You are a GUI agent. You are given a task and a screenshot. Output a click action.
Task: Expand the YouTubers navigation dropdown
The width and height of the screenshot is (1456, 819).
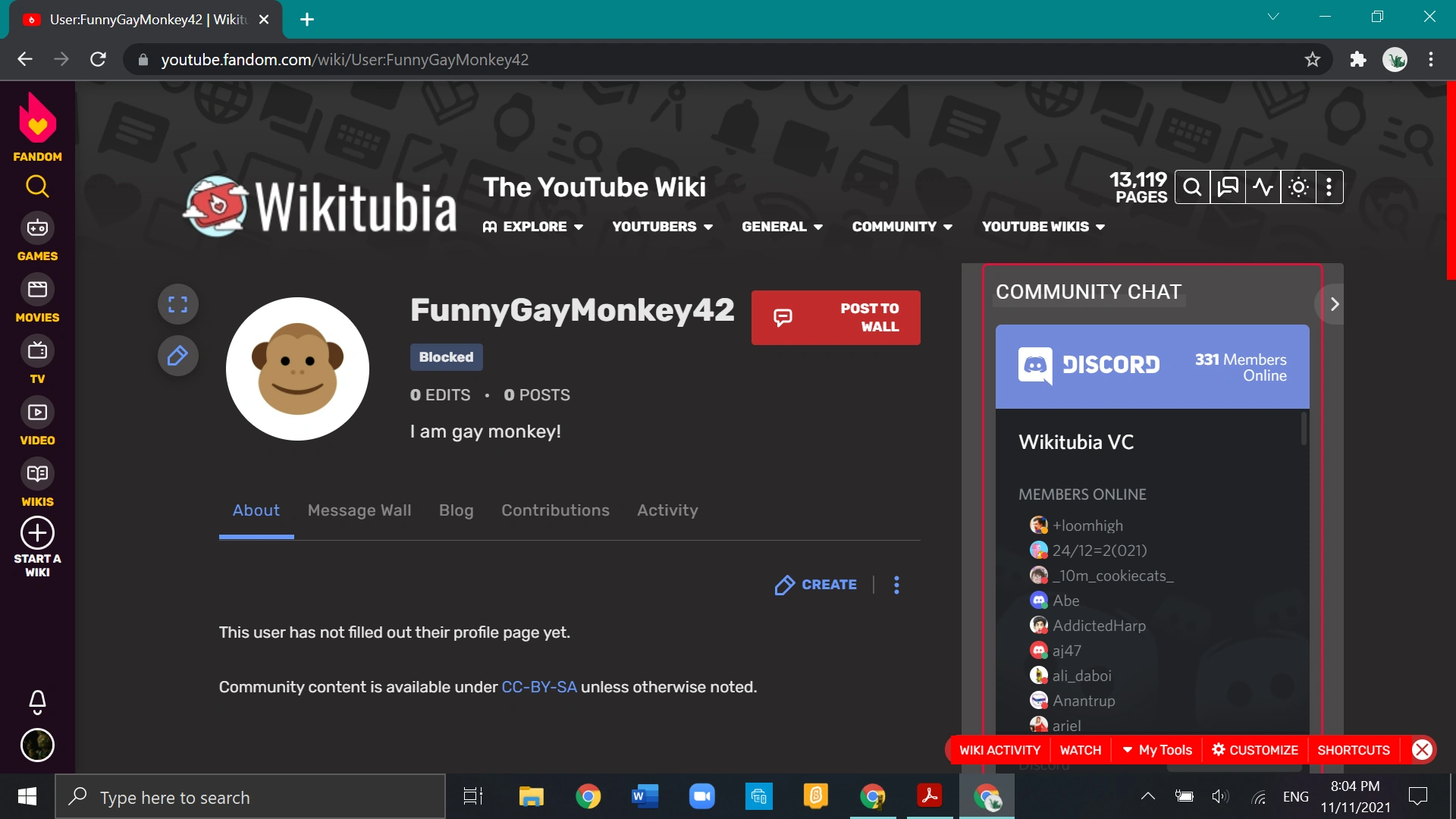662,227
